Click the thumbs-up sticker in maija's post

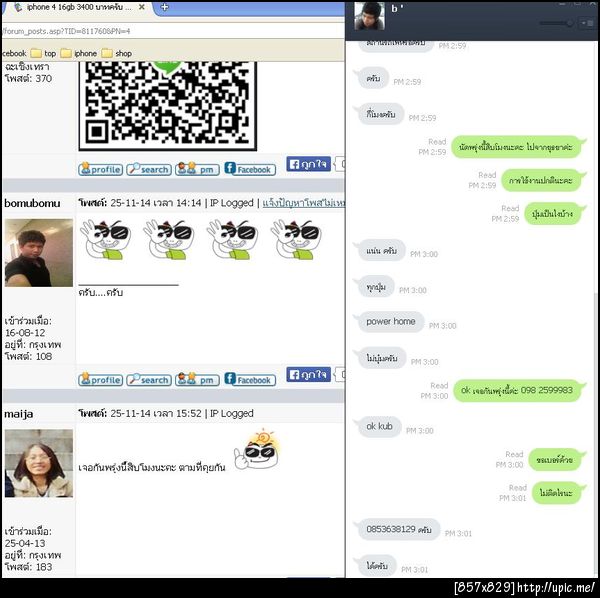(257, 450)
